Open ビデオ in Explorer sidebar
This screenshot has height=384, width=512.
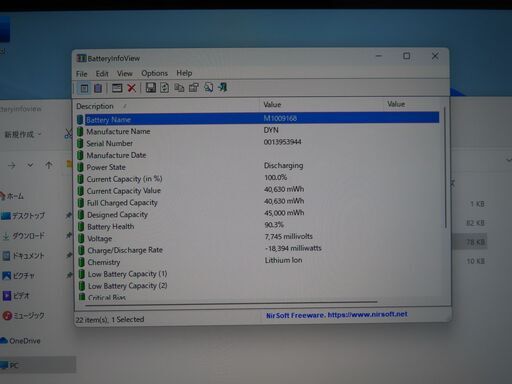click(16, 295)
